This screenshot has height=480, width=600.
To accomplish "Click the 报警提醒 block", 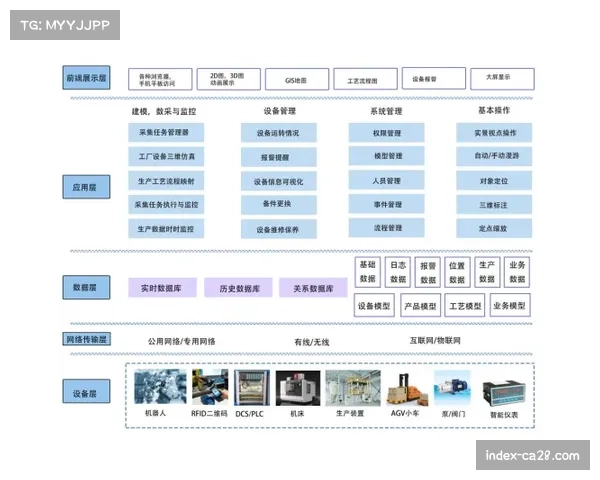I will point(279,157).
